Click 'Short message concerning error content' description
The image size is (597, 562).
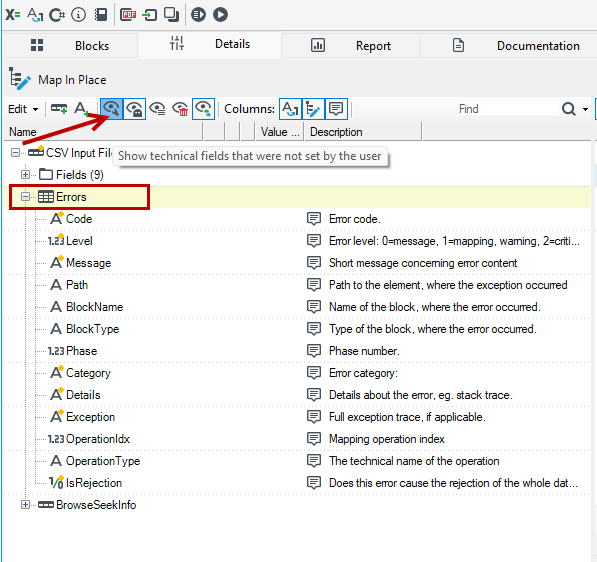pyautogui.click(x=423, y=263)
